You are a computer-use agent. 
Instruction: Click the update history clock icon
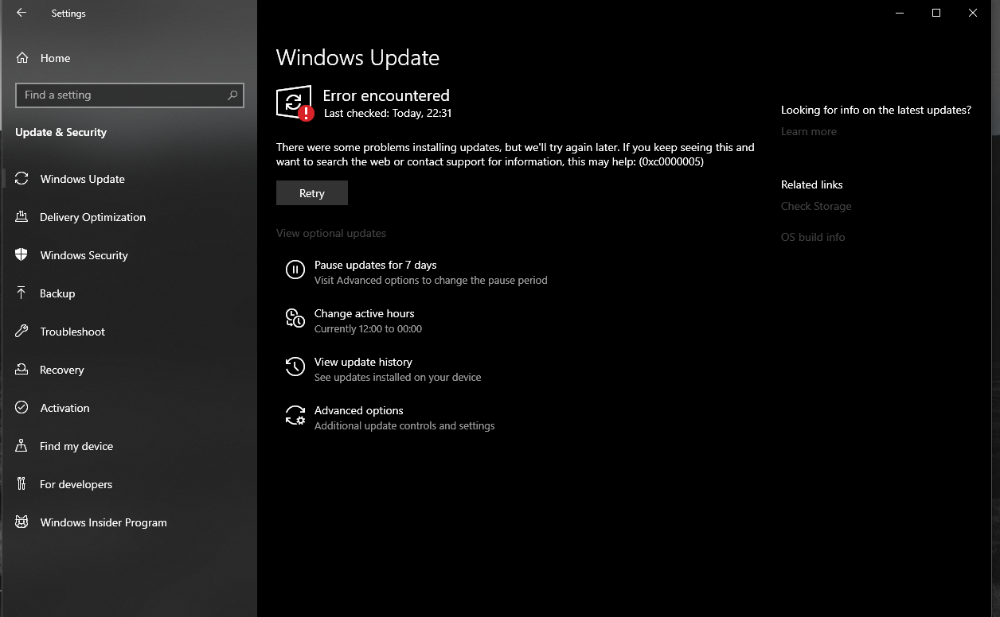[x=295, y=366]
